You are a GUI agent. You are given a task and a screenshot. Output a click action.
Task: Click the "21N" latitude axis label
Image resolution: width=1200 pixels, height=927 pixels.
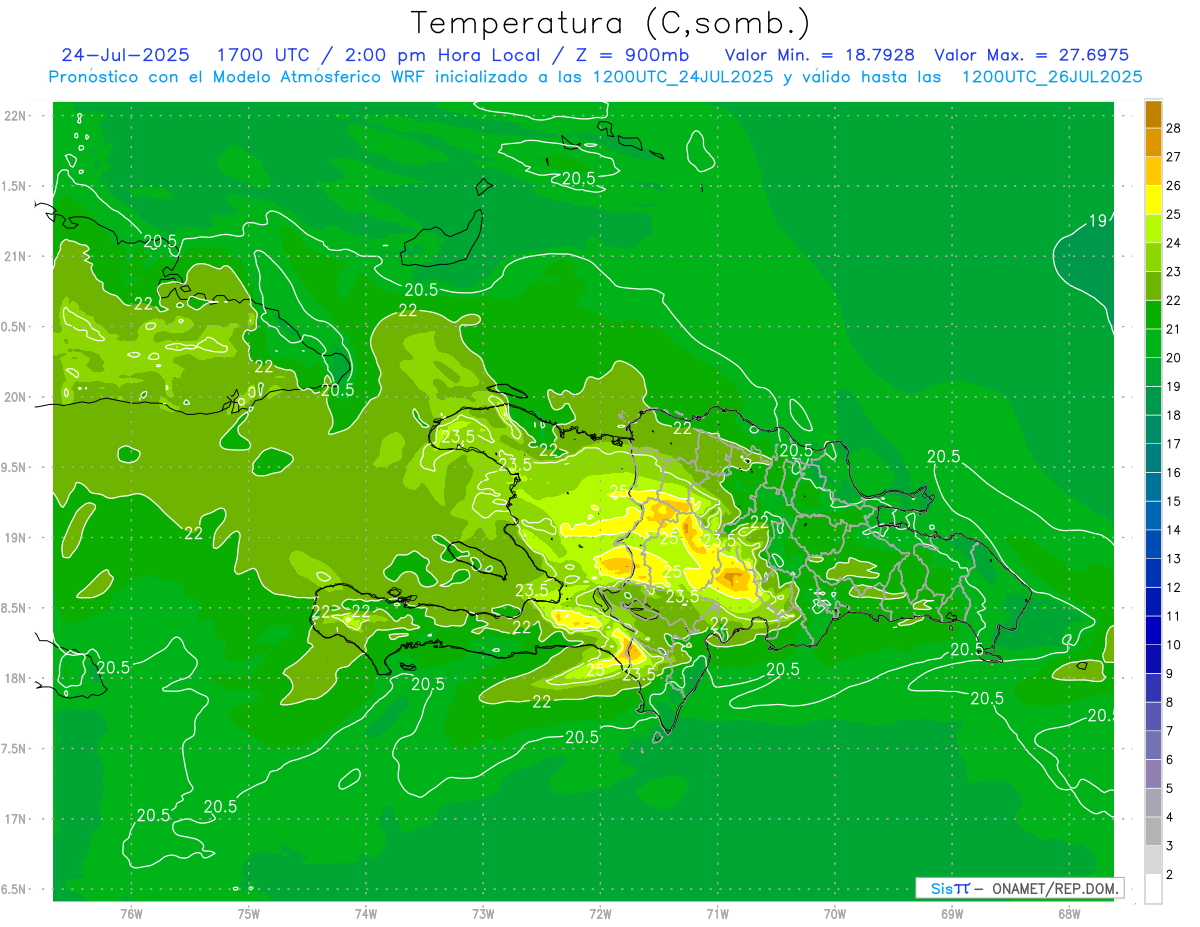(15, 257)
